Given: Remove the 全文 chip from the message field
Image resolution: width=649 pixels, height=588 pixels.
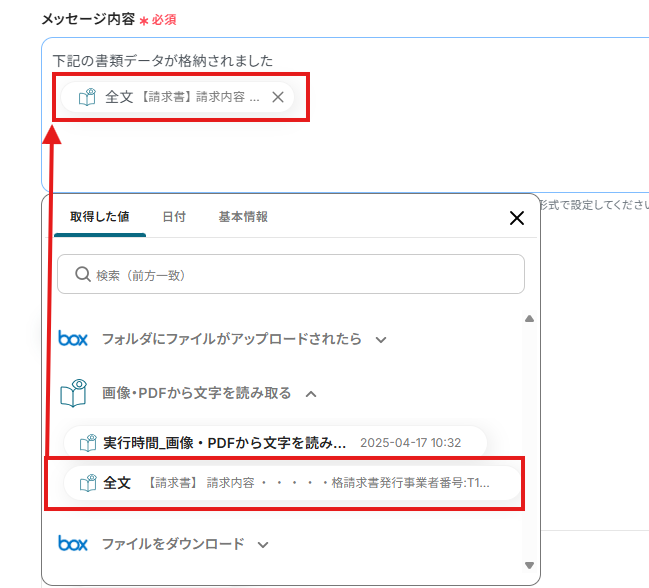Looking at the screenshot, I should click(278, 97).
